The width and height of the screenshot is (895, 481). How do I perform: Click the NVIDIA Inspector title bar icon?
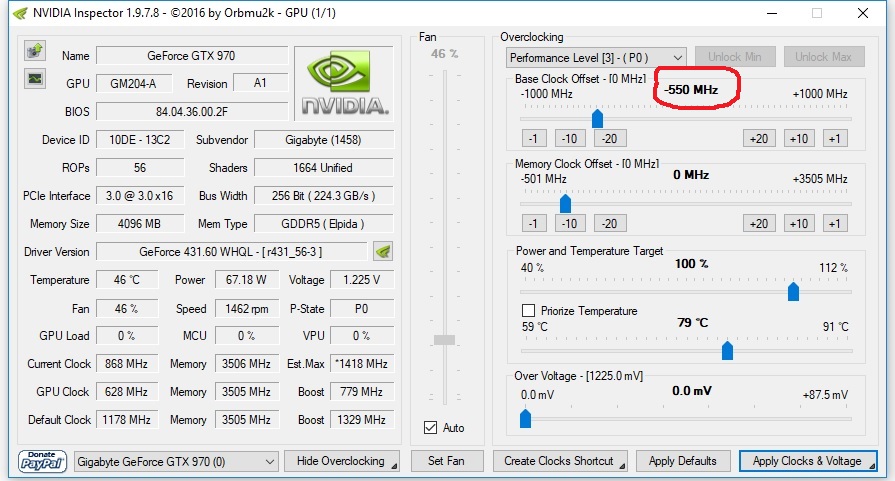coord(20,13)
